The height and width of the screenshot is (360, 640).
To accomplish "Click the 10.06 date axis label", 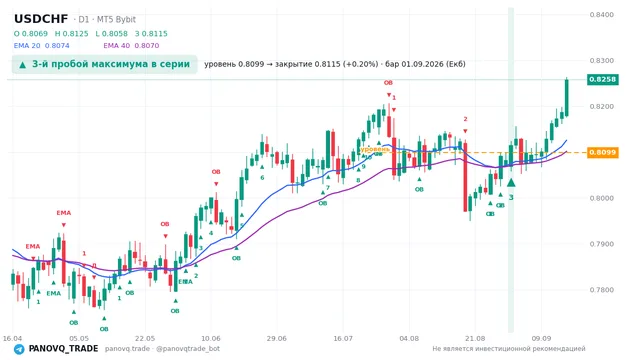I will pos(211,338).
